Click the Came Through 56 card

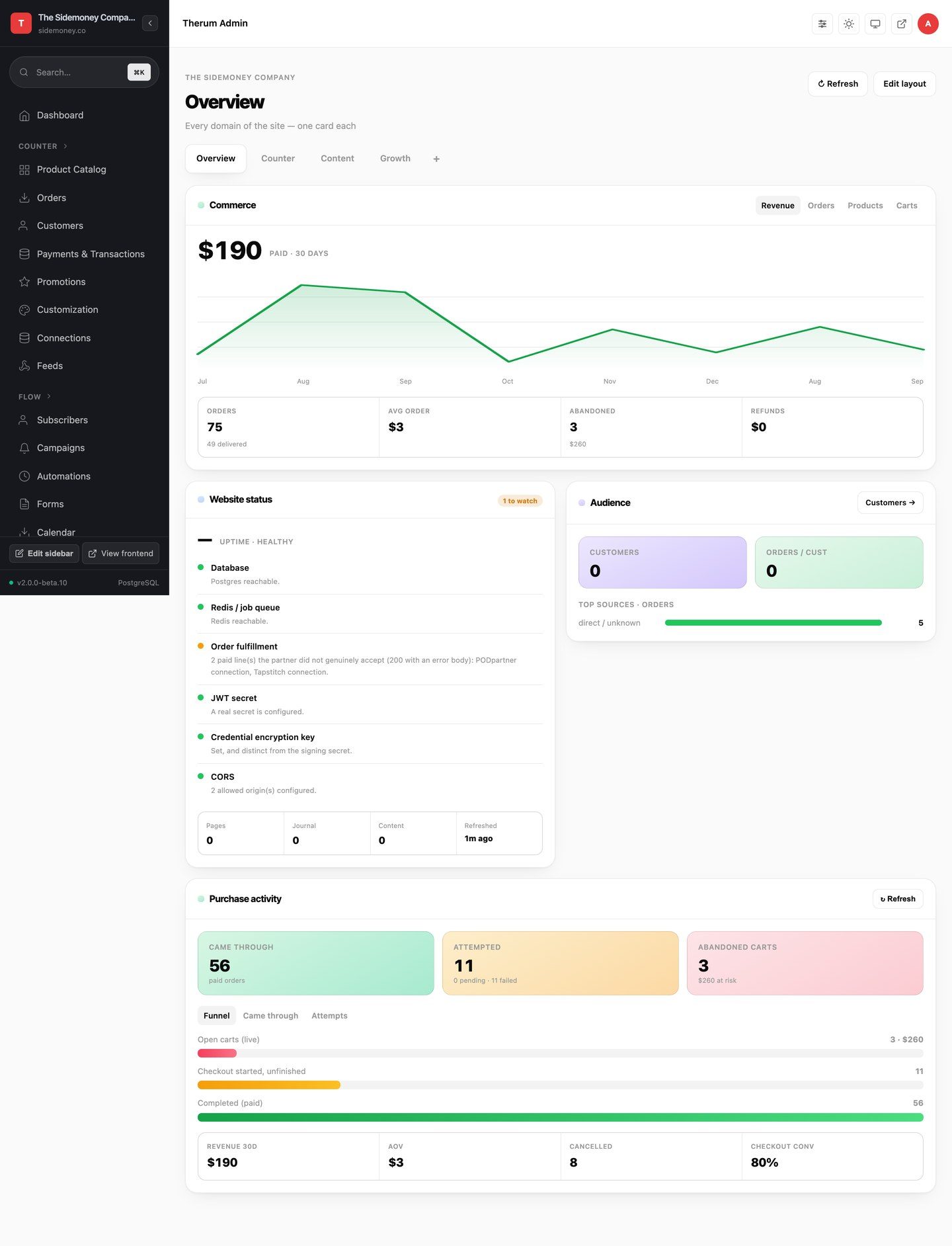point(316,963)
